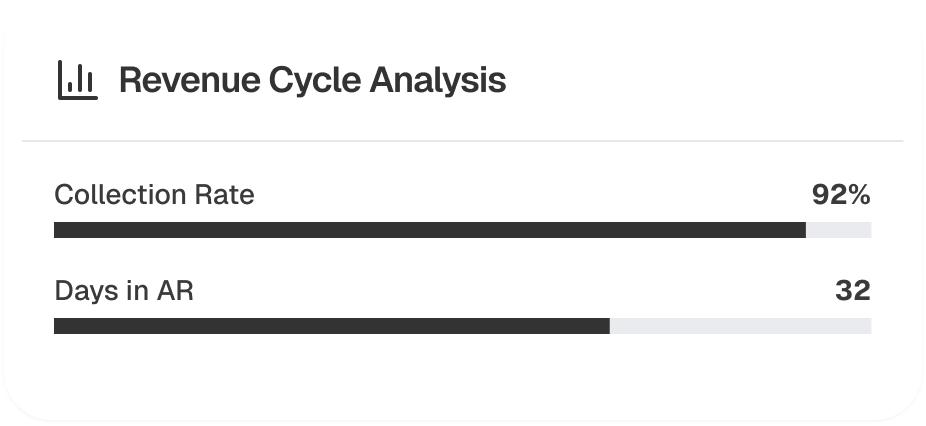This screenshot has height=426, width=926.
Task: Click where the Collection Rate bar fill ends
Action: point(805,230)
